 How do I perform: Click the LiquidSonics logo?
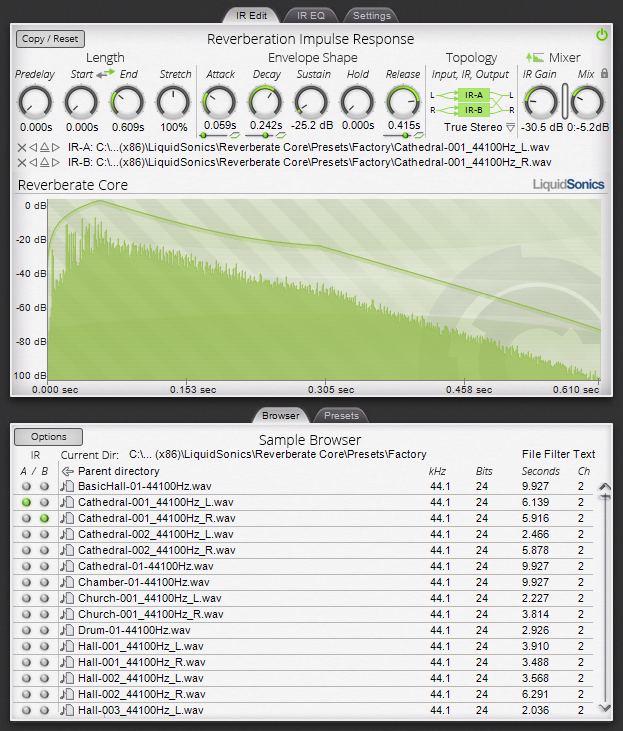(568, 185)
